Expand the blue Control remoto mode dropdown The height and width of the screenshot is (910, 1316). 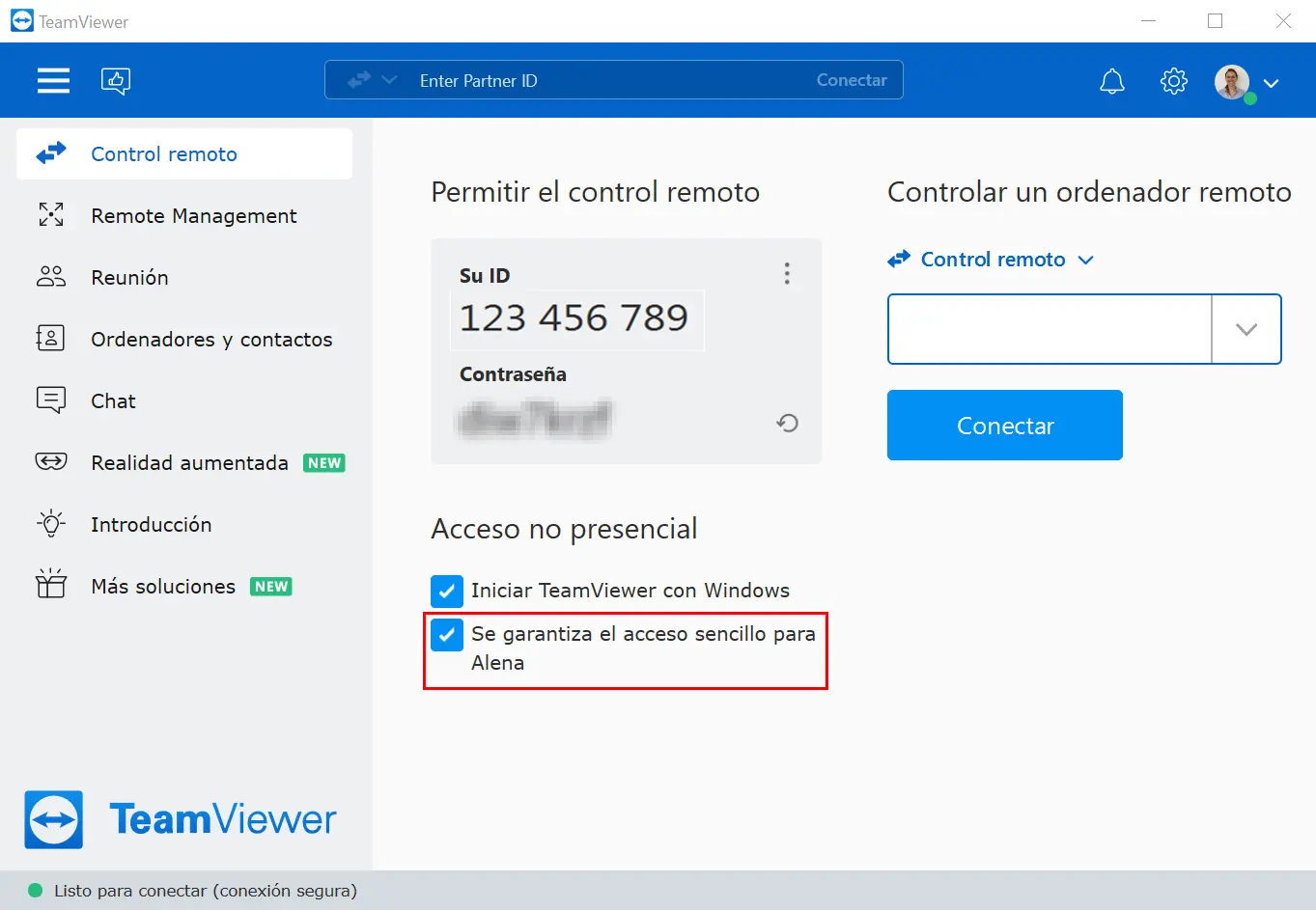pos(992,259)
